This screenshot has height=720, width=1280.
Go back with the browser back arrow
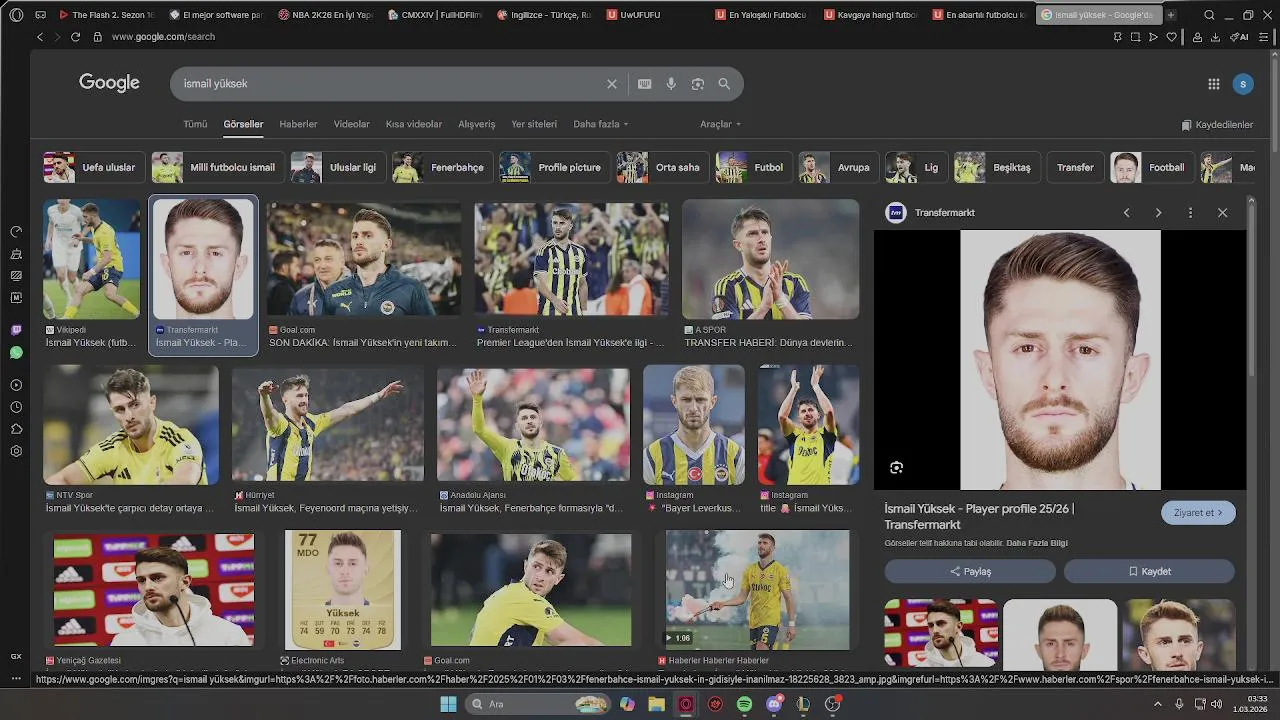point(40,37)
